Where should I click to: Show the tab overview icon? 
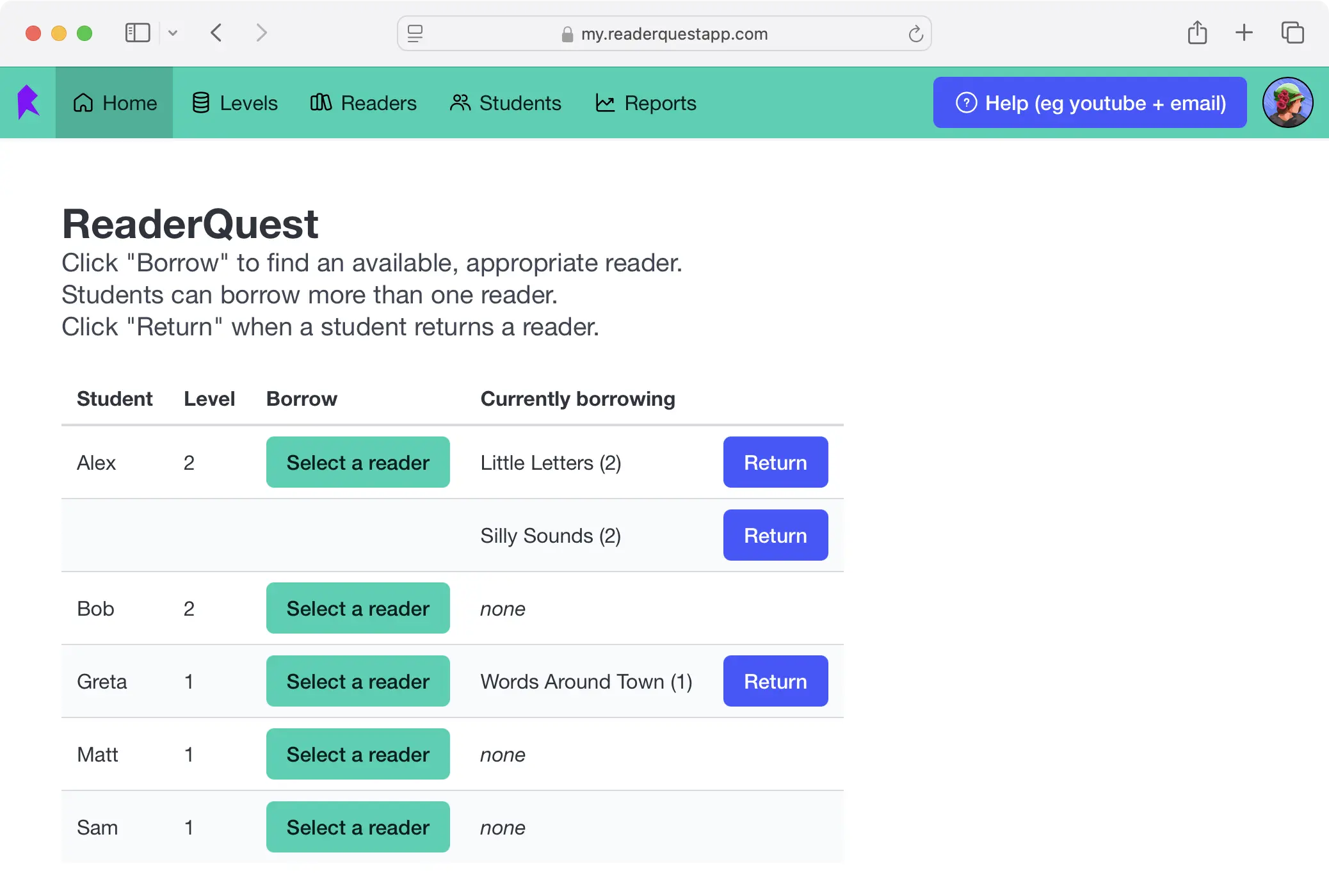click(1293, 33)
